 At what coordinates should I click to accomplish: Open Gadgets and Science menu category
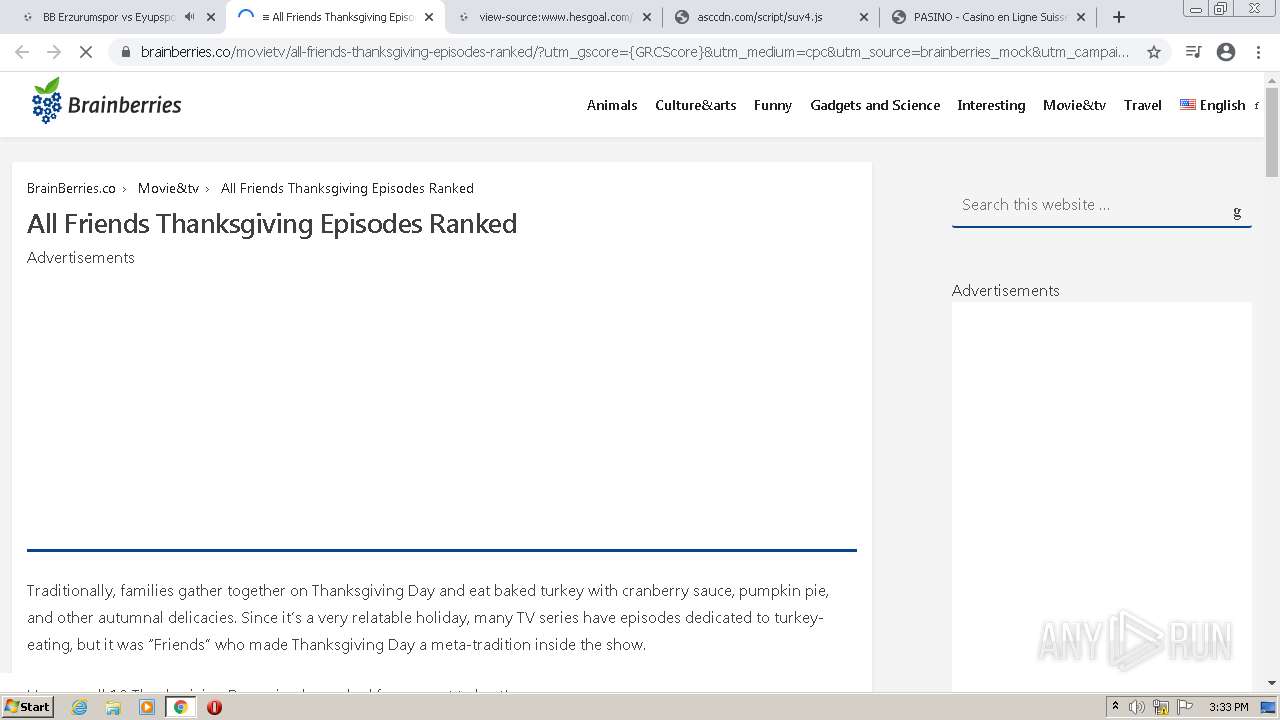875,105
